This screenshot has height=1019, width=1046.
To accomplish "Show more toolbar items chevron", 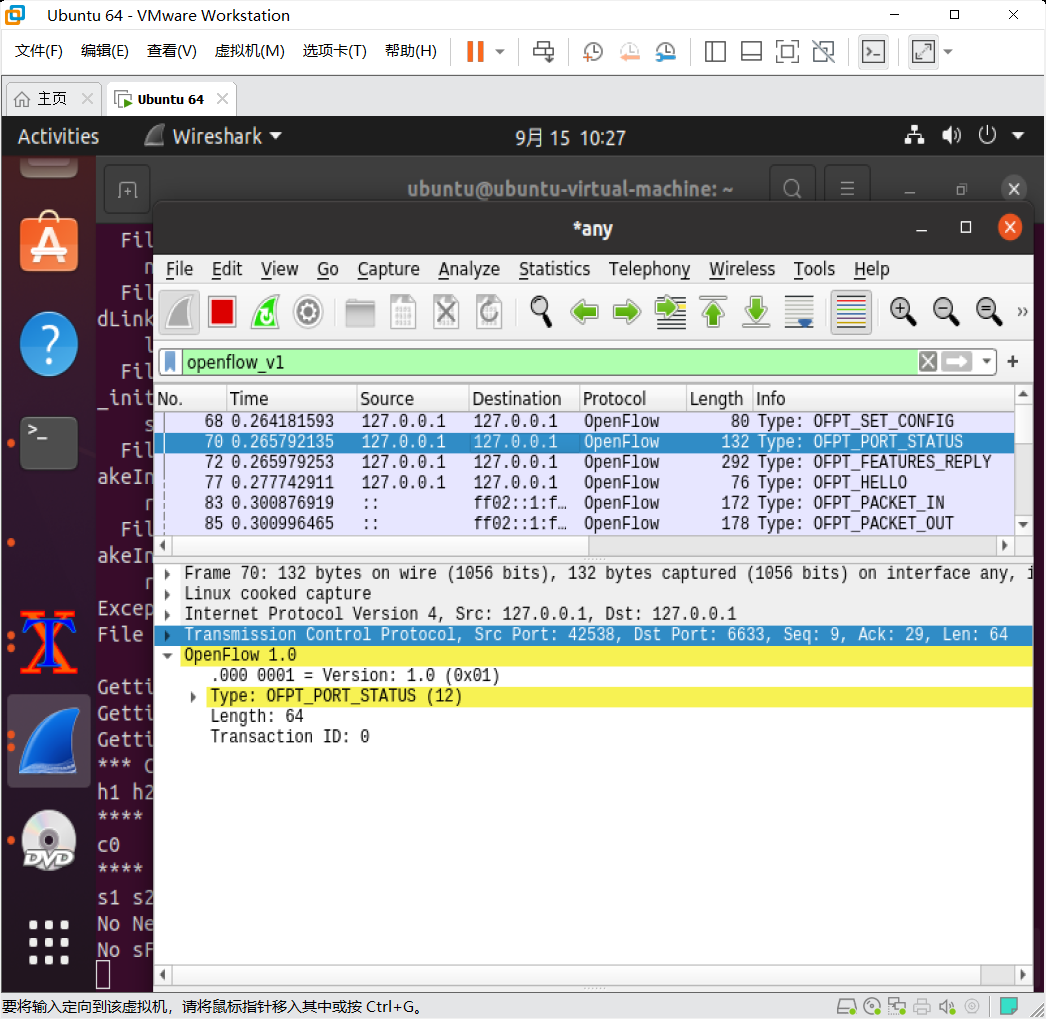I will [x=1022, y=312].
